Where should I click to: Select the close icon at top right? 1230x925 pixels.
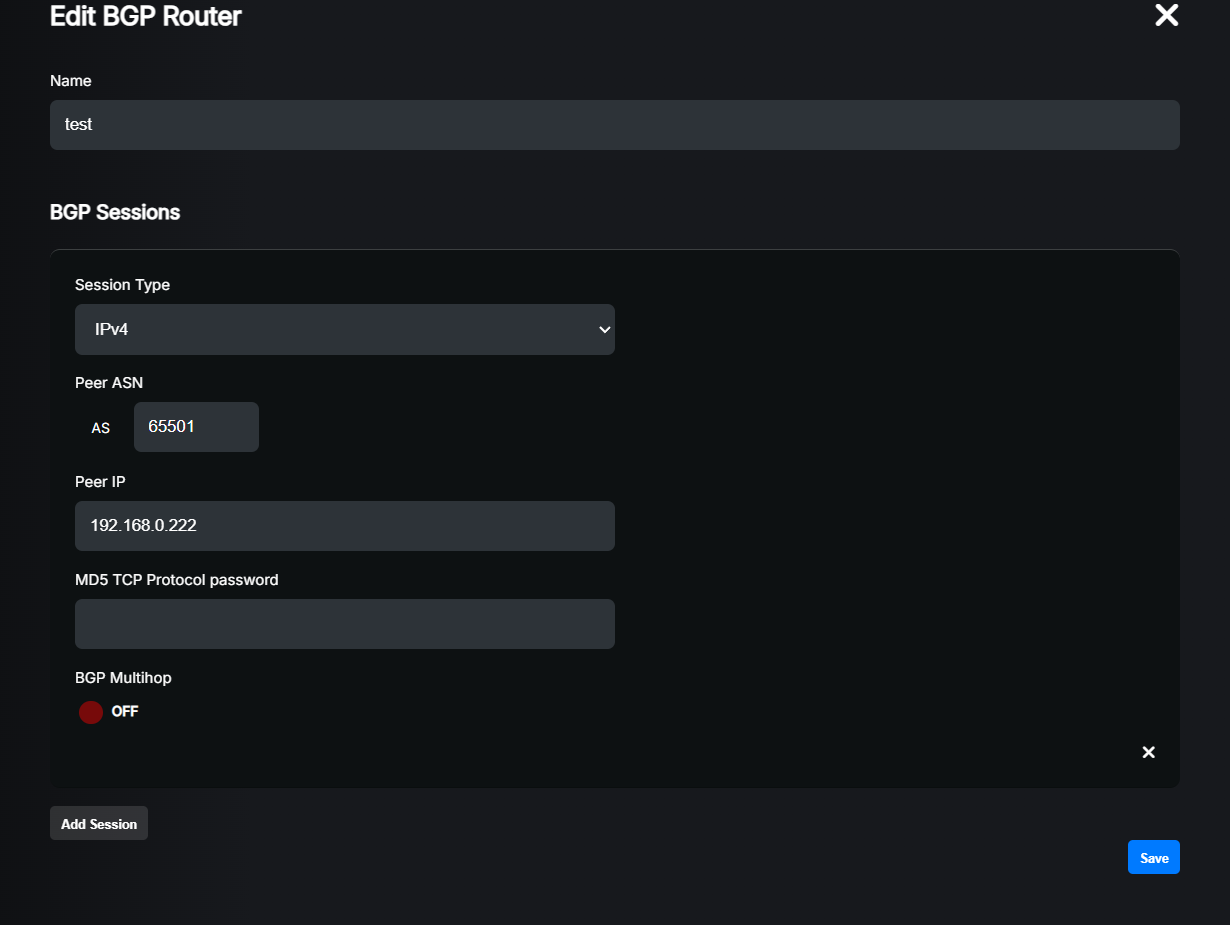tap(1166, 15)
